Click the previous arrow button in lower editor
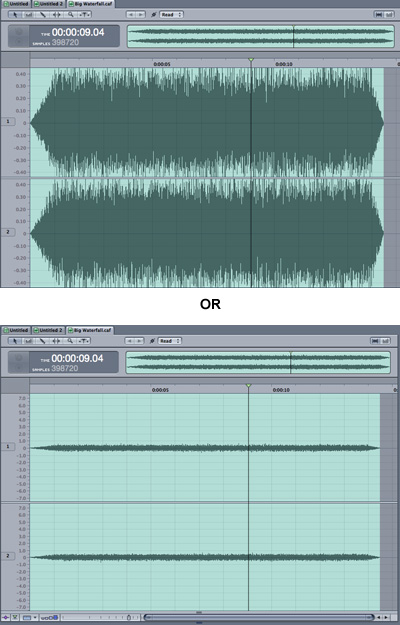The image size is (400, 625). (x=129, y=341)
